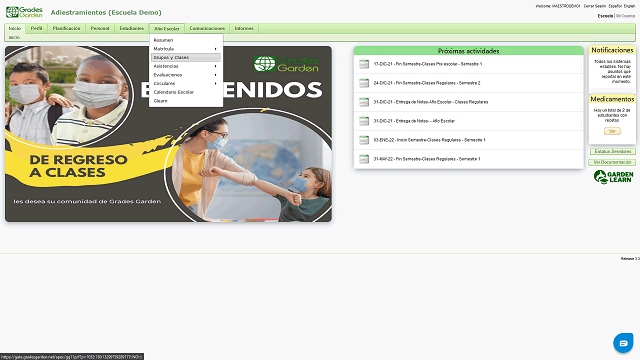Click 03-ENE-22 Inicio Semestre text

click(429, 140)
